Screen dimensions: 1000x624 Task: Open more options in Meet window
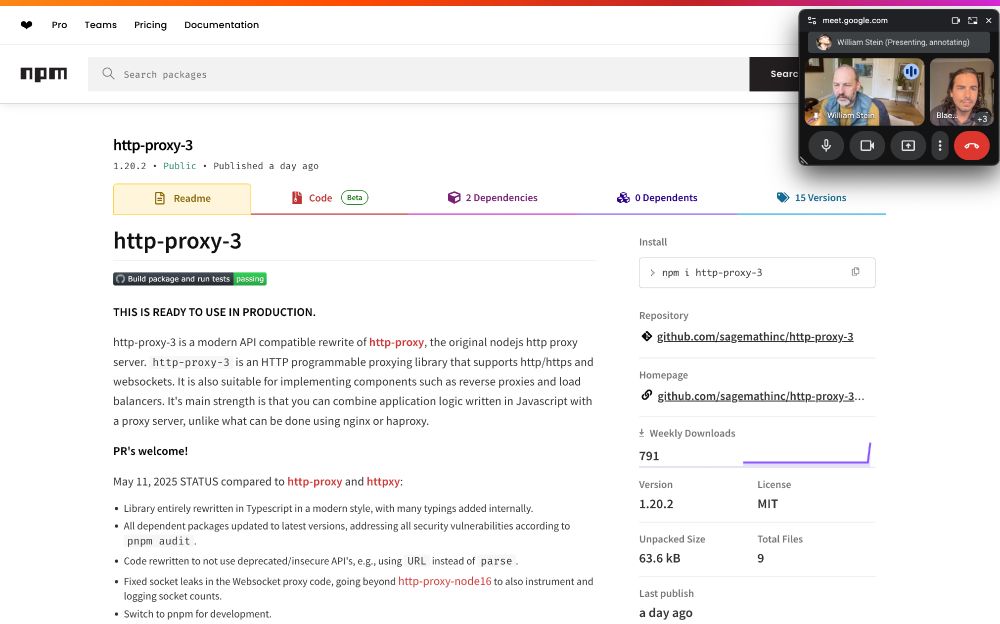(939, 145)
